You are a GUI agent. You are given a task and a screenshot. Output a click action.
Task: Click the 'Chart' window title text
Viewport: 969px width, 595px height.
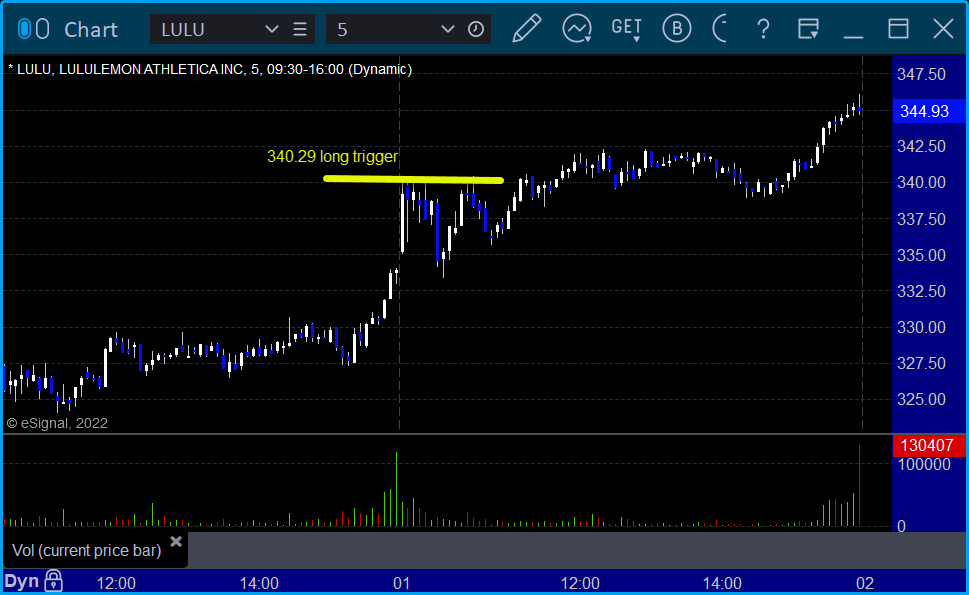pos(91,30)
